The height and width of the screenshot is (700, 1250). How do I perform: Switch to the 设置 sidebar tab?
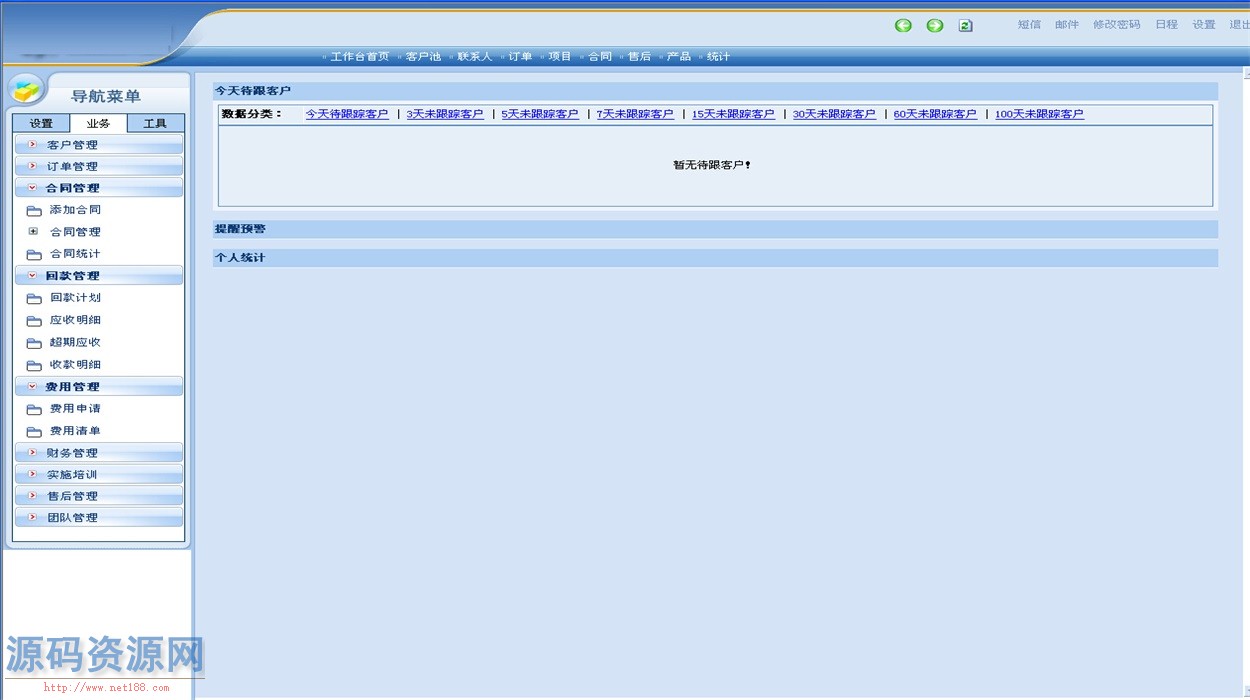pos(41,124)
